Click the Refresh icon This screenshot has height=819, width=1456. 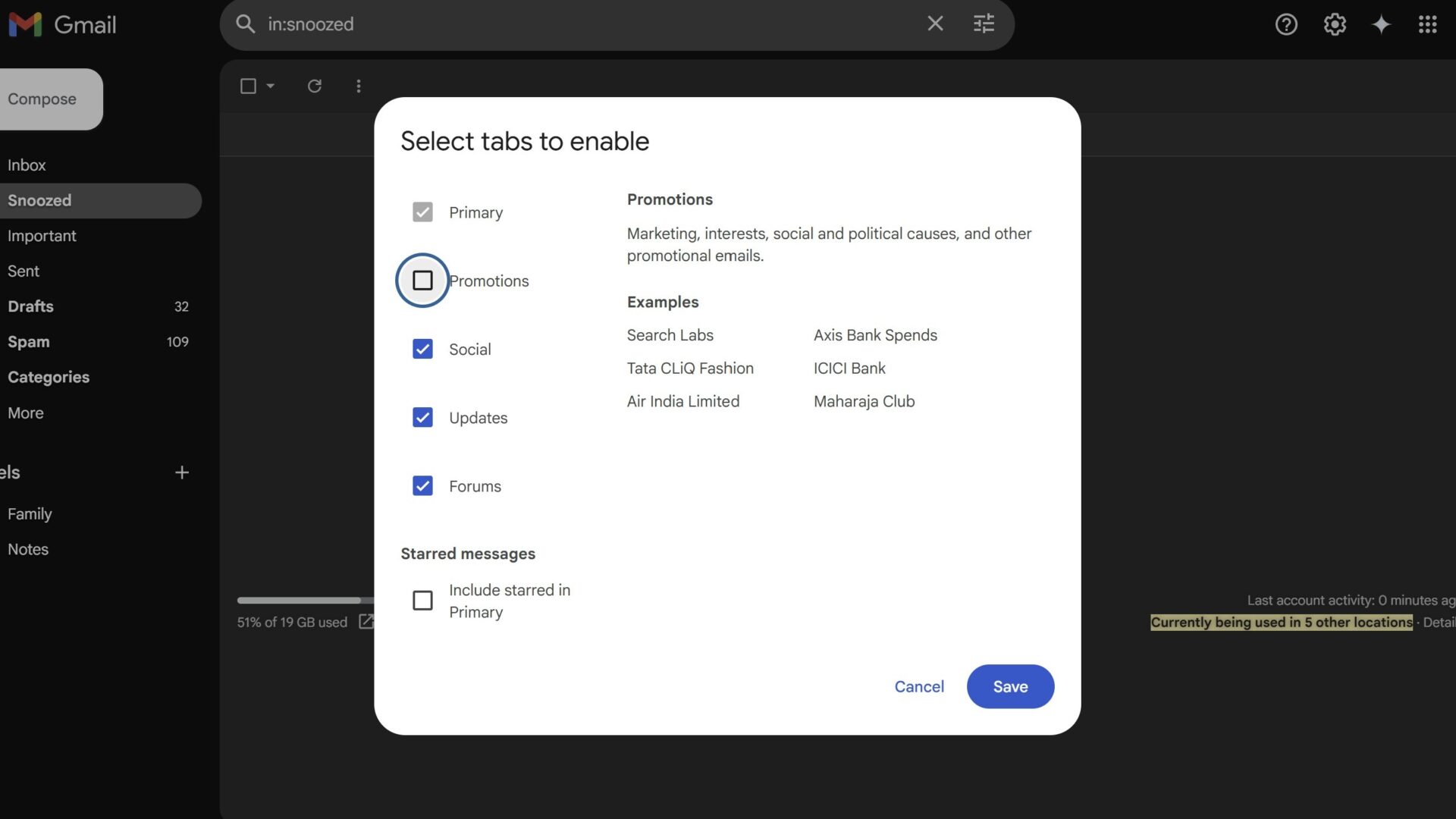[x=314, y=86]
